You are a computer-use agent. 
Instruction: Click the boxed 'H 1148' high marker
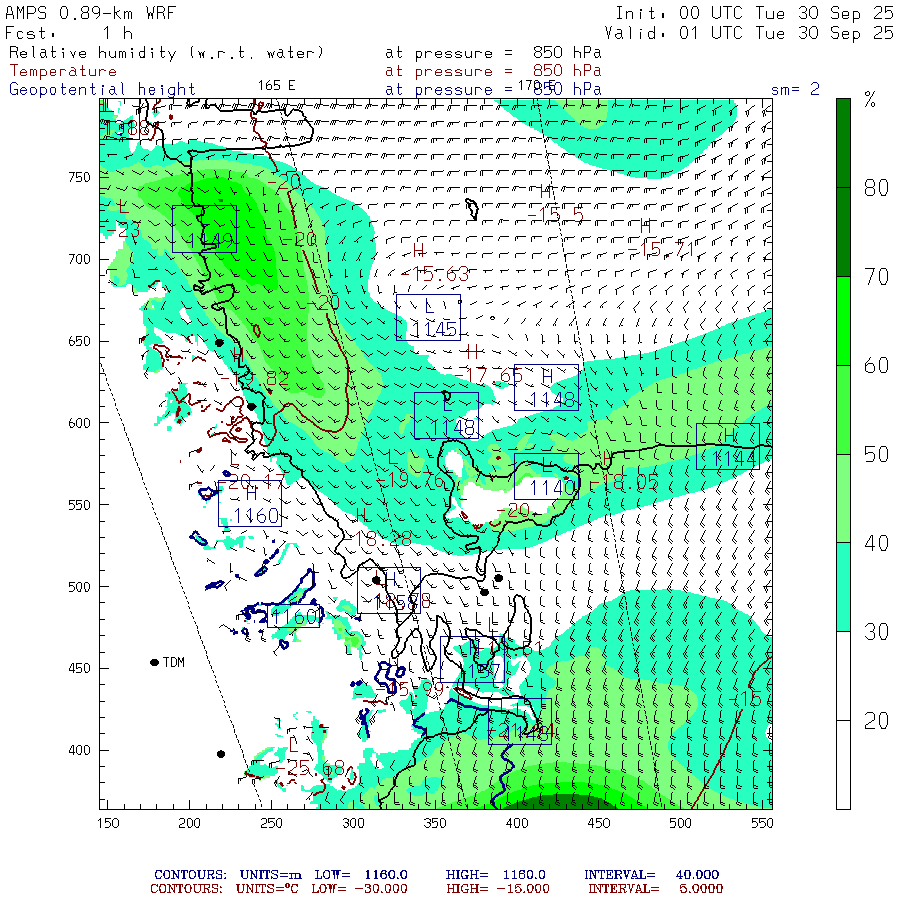click(x=546, y=387)
